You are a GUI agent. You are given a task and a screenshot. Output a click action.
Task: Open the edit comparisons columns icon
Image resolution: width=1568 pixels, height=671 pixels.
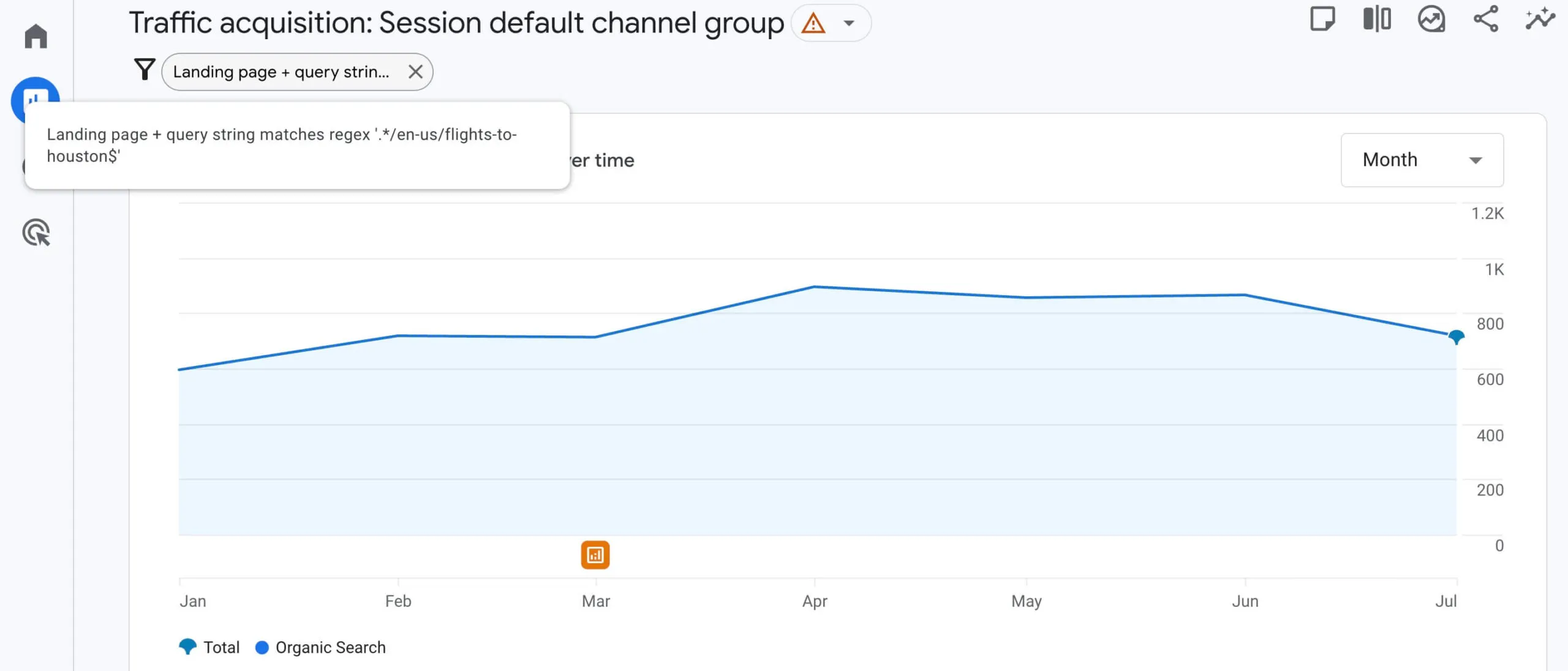[x=1377, y=19]
